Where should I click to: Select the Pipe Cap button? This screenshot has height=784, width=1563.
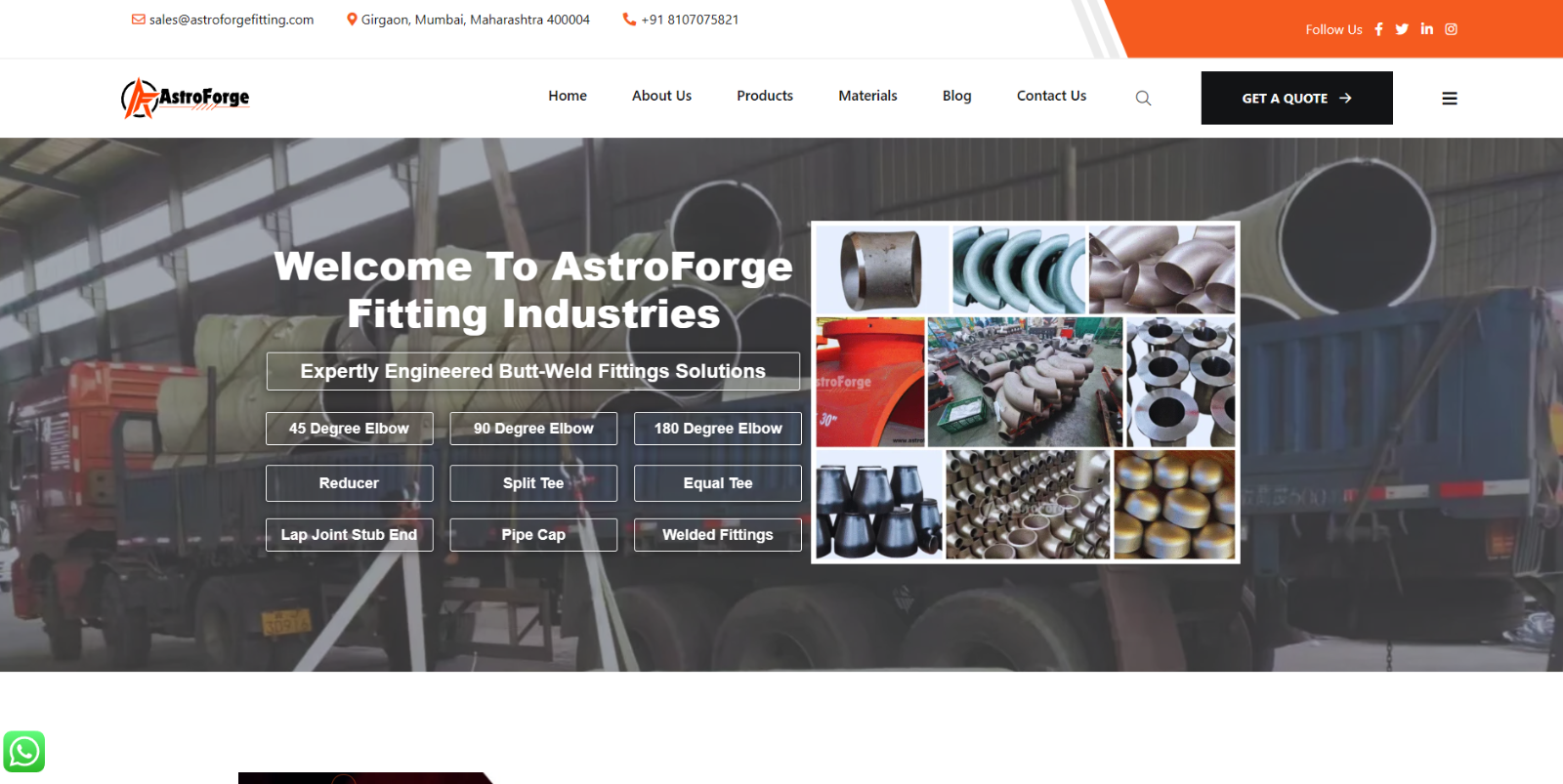(533, 535)
